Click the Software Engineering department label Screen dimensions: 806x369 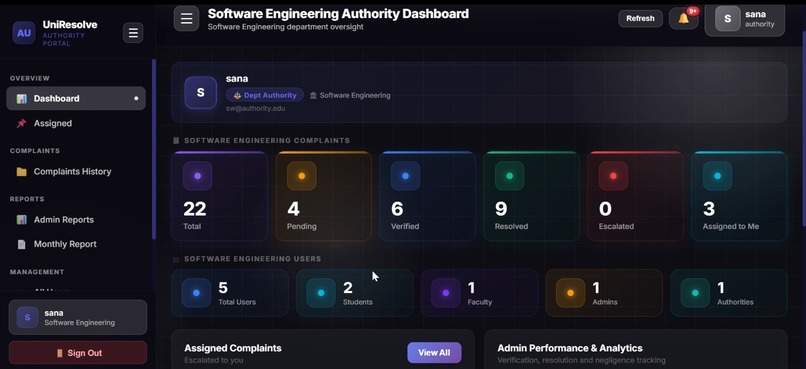(350, 95)
